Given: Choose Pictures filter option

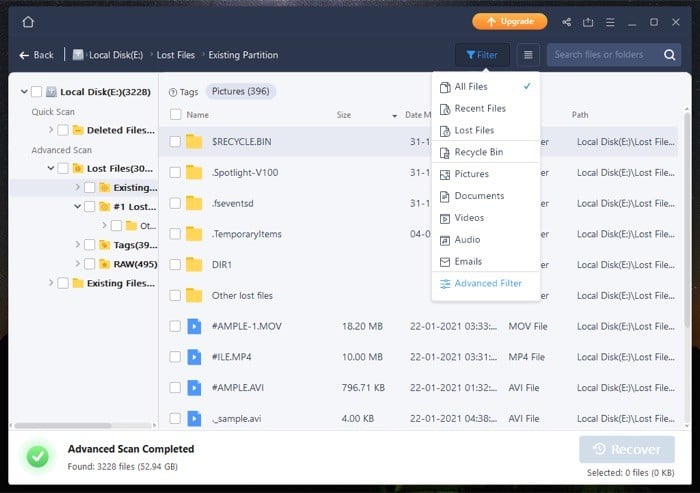Looking at the screenshot, I should [x=486, y=174].
